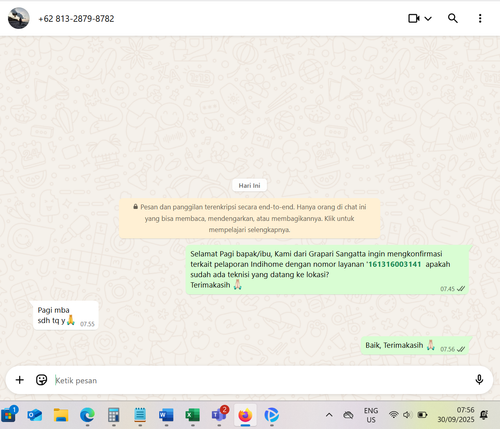
Task: Click the Hari Ini date label
Action: pyautogui.click(x=249, y=186)
